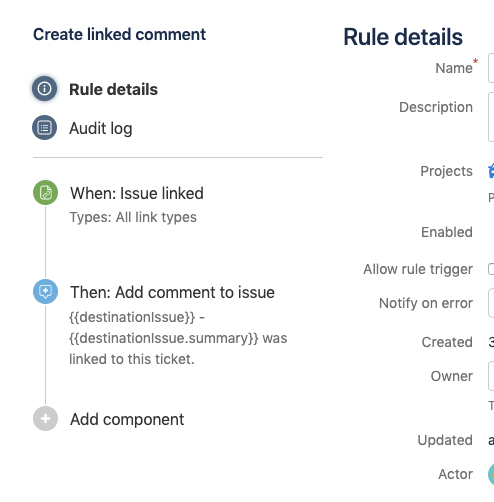This screenshot has width=494, height=502.
Task: Open the Audit log list icon
Action: click(x=44, y=128)
